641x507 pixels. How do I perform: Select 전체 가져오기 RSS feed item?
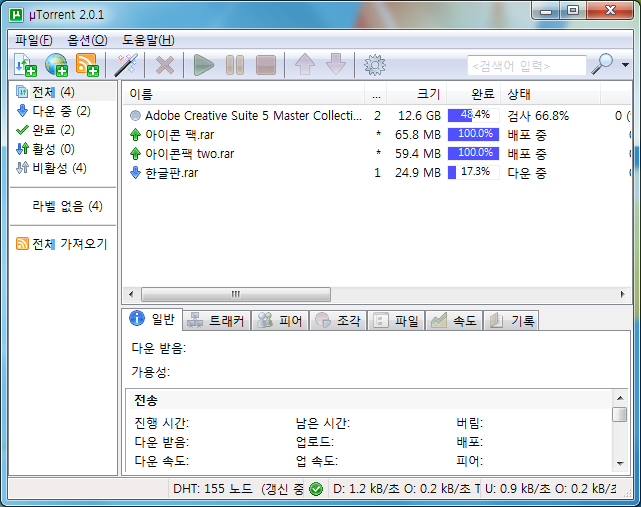[61, 244]
